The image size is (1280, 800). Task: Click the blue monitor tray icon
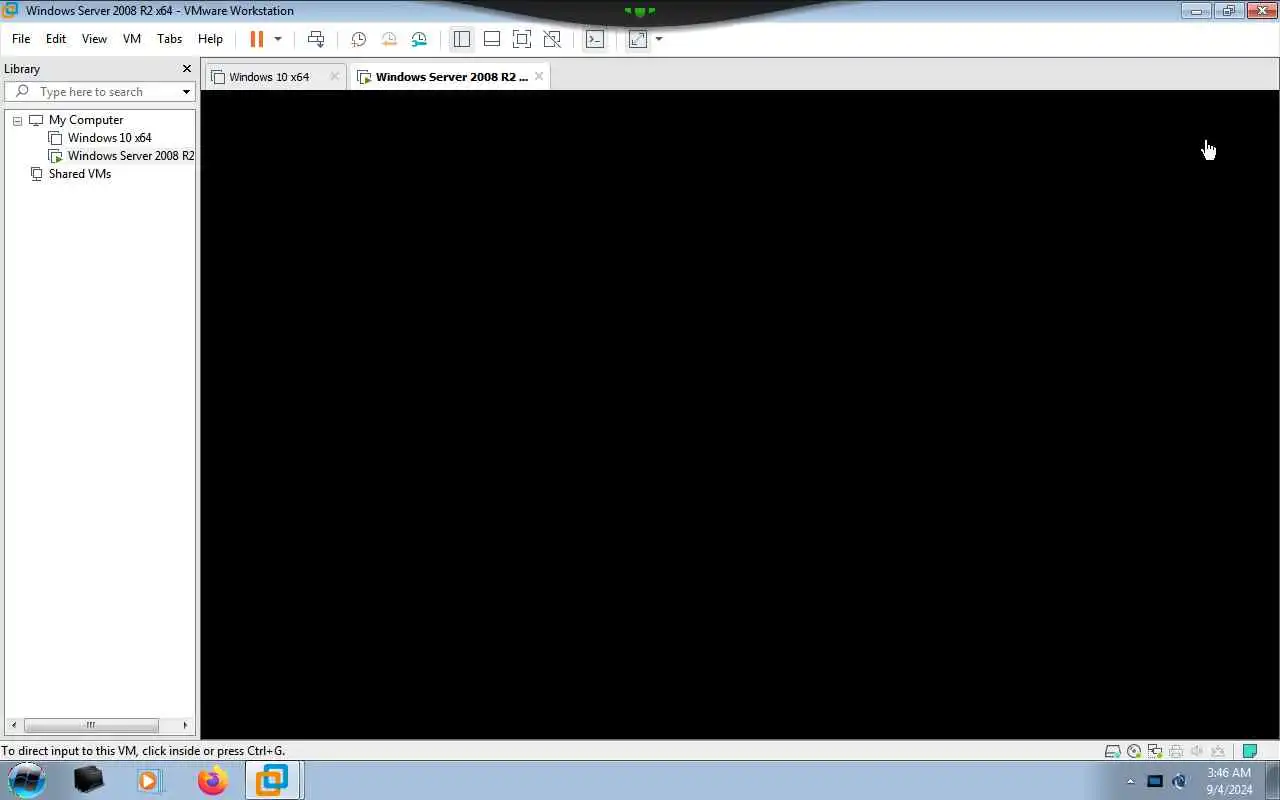pyautogui.click(x=1155, y=781)
